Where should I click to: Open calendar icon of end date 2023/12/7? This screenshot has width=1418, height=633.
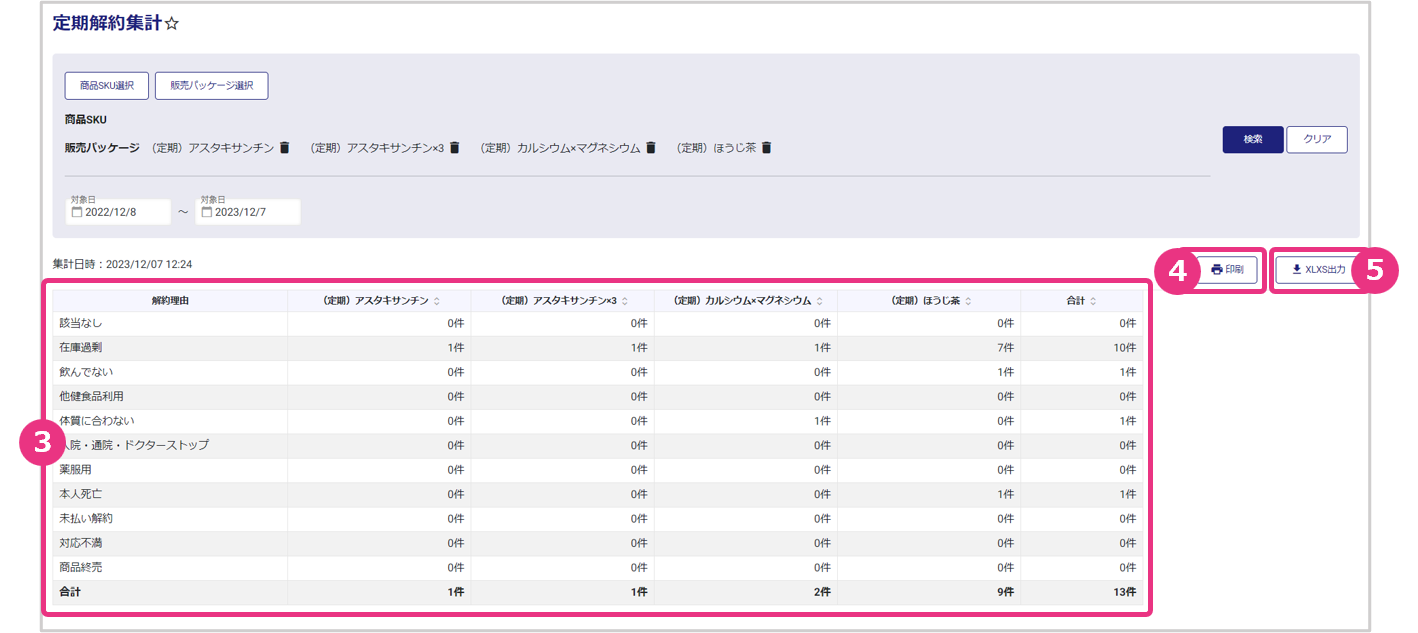(207, 213)
